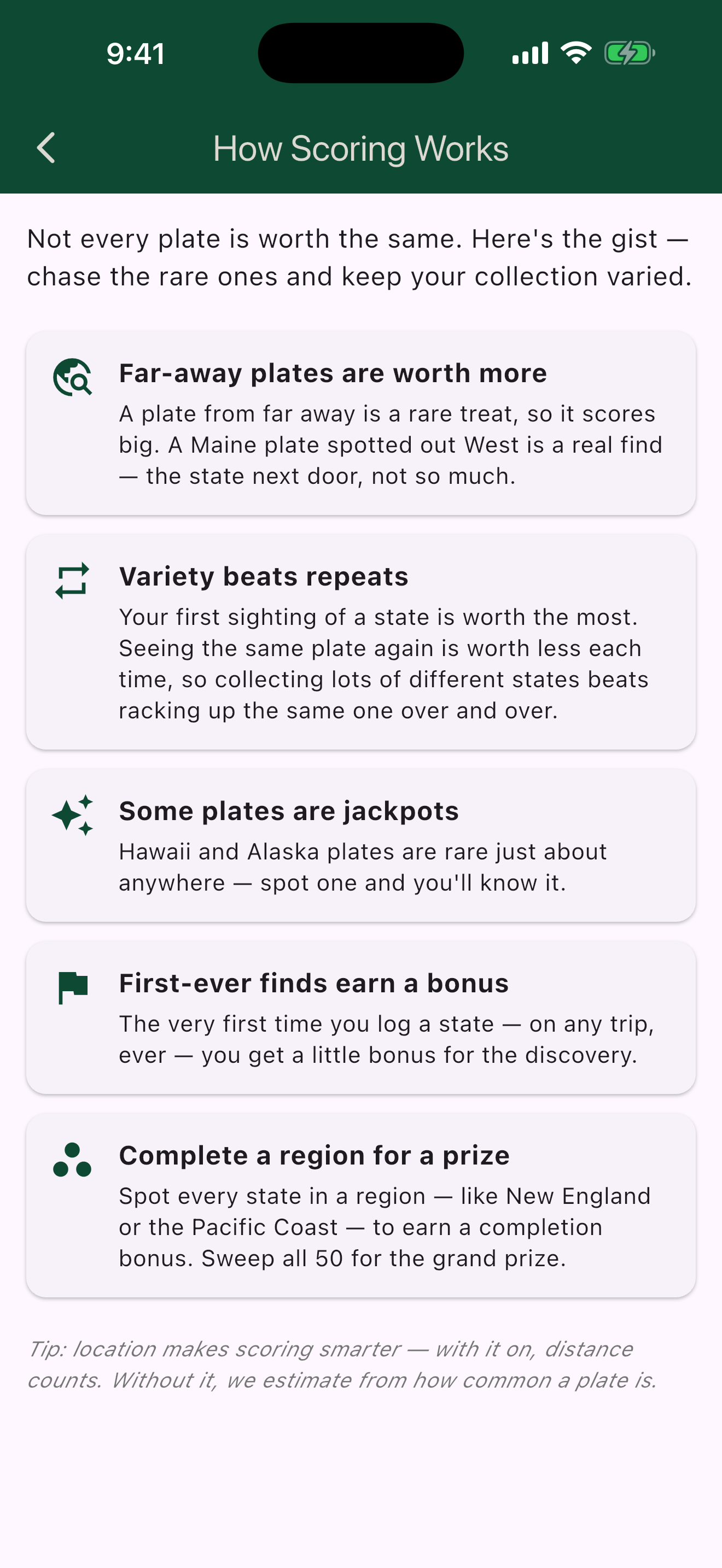Image resolution: width=722 pixels, height=1568 pixels.
Task: Click the intro paragraph about rare plates
Action: tap(359, 258)
